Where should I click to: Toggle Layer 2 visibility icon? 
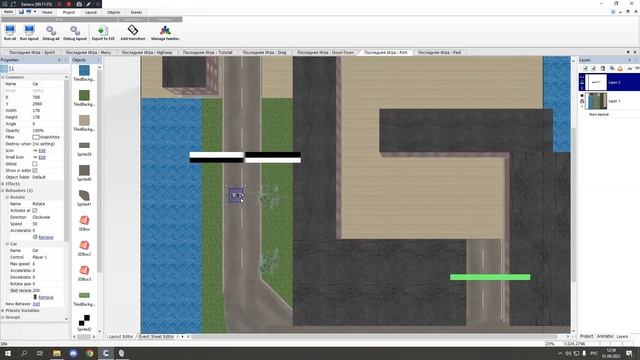[x=582, y=77]
